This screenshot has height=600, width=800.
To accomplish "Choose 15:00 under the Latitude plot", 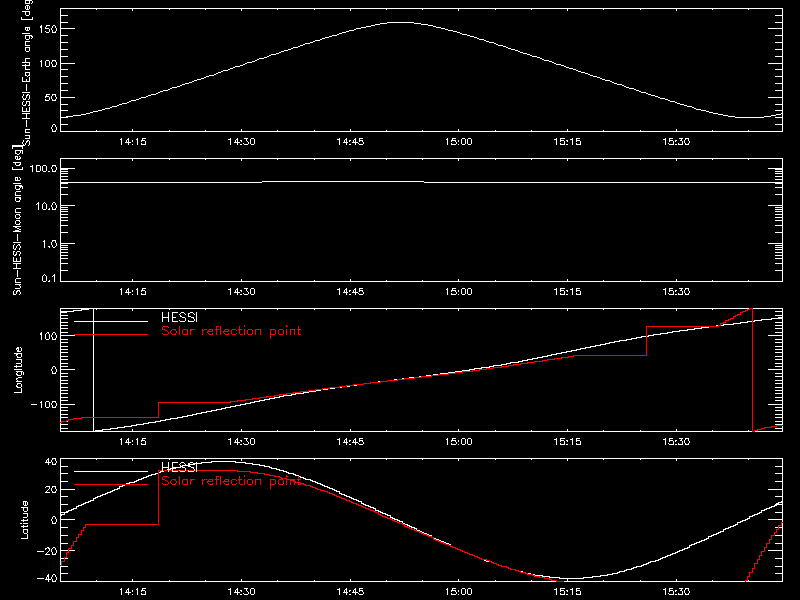I will pos(459,592).
